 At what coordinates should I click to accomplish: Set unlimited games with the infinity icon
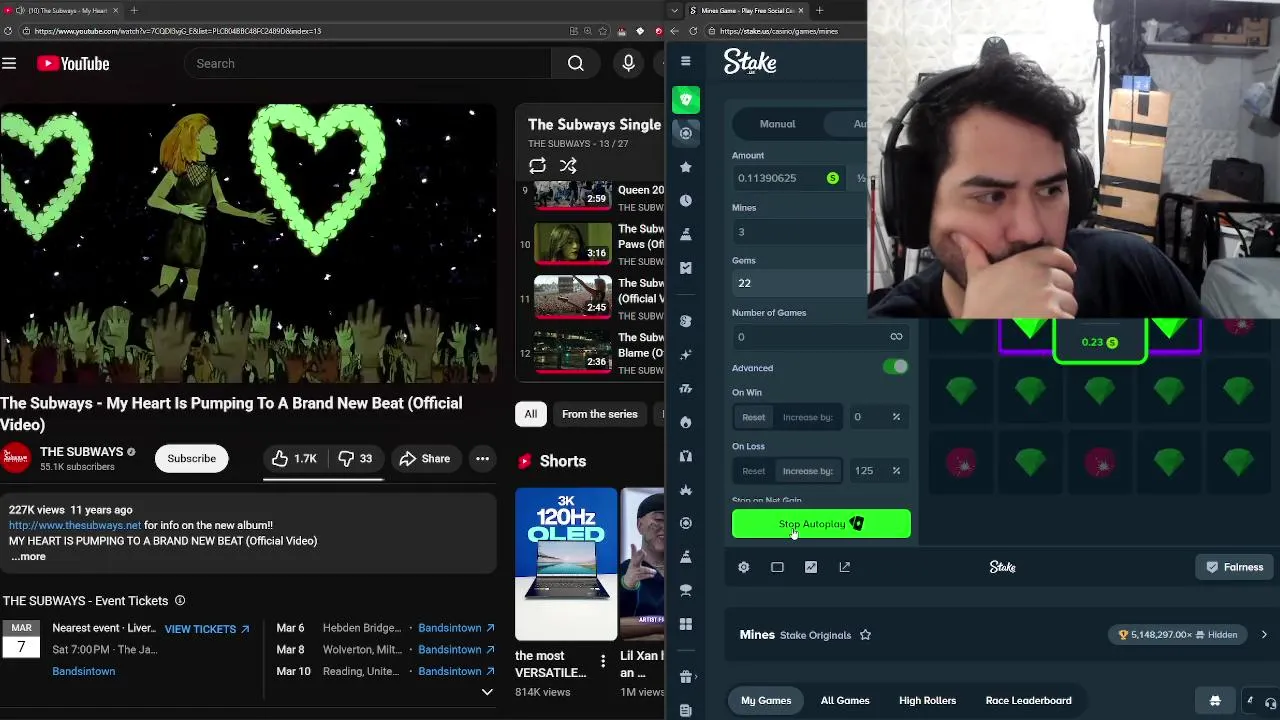(x=896, y=337)
